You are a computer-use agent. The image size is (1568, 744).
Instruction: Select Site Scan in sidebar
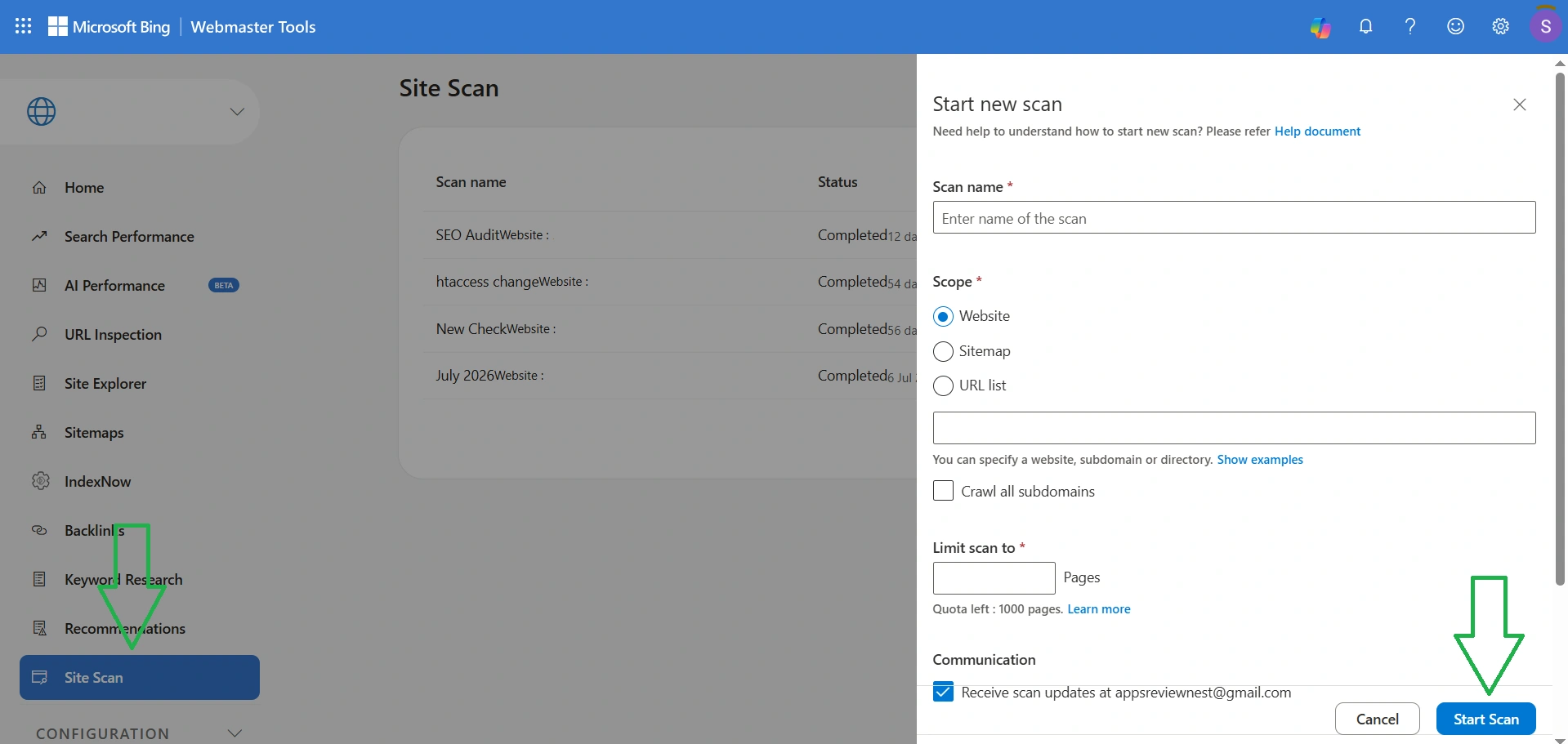(x=140, y=677)
